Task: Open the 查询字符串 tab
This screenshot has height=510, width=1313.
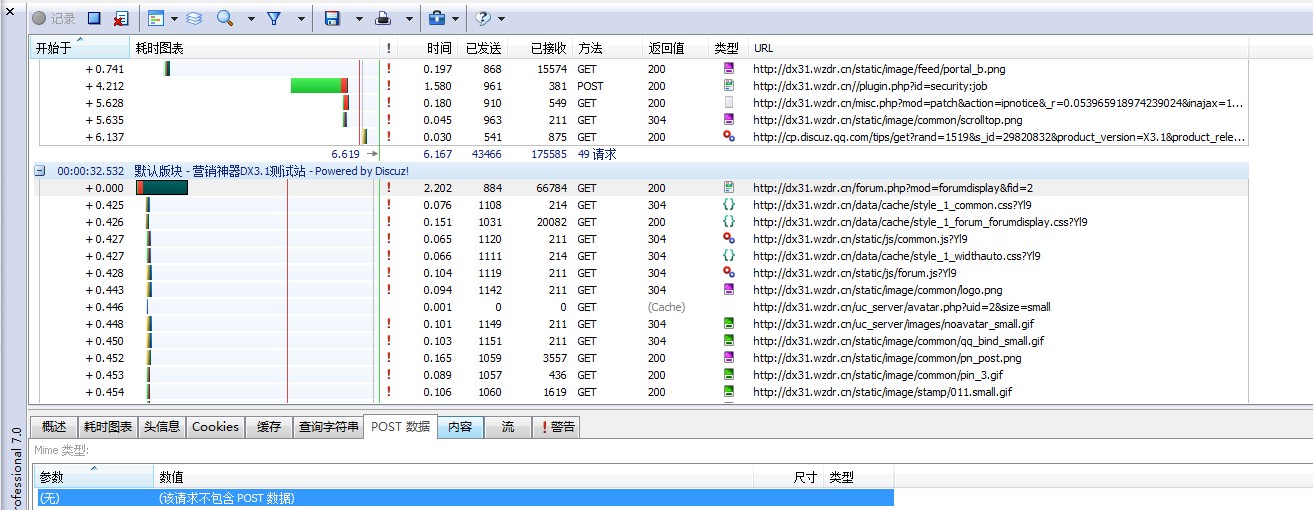Action: pyautogui.click(x=328, y=427)
